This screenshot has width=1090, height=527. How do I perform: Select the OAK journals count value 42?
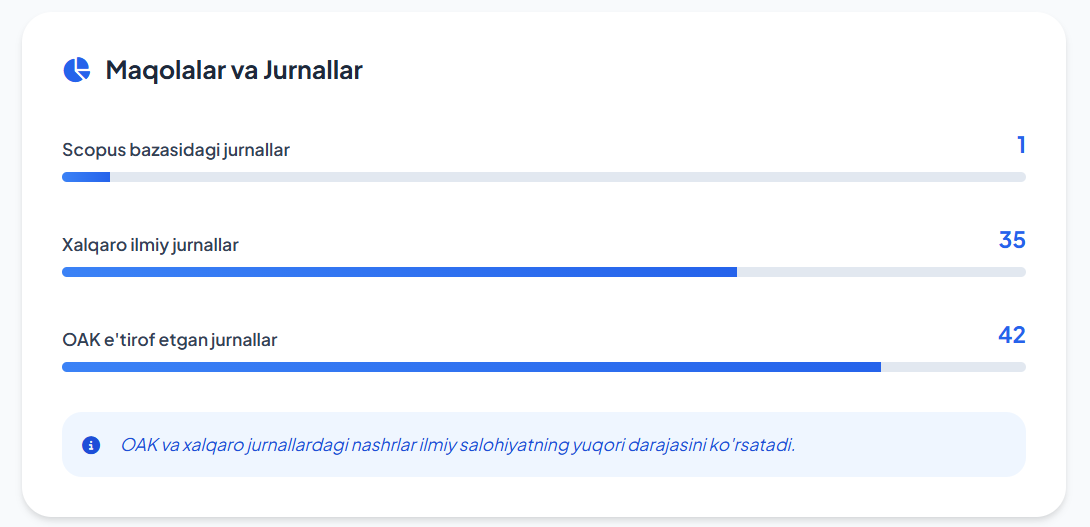coord(1012,335)
